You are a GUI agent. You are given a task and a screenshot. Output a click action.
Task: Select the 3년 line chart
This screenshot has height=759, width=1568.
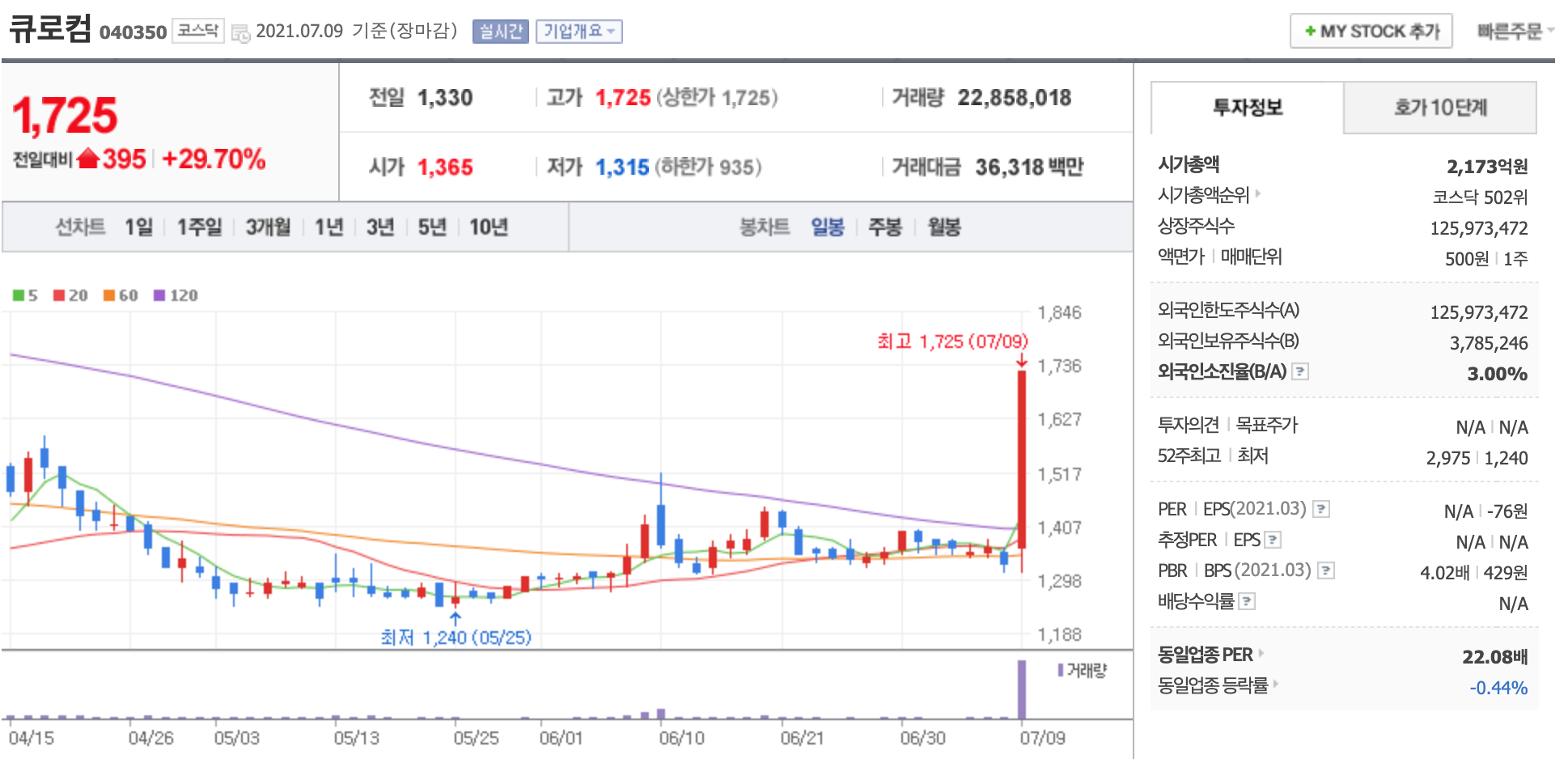click(379, 227)
